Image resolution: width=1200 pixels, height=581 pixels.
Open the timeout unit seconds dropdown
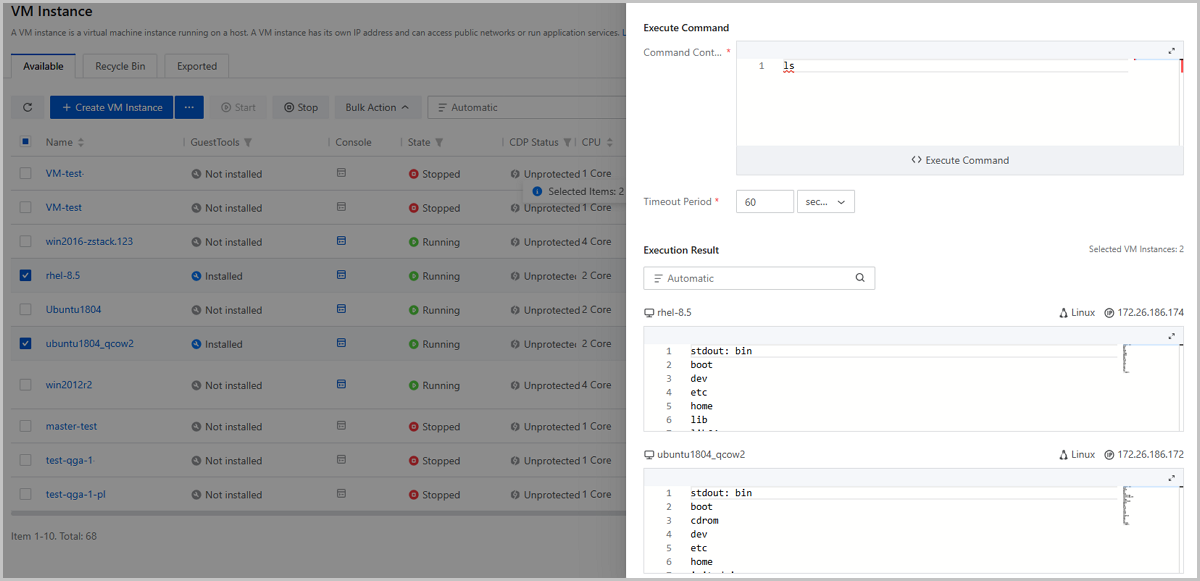tap(825, 202)
